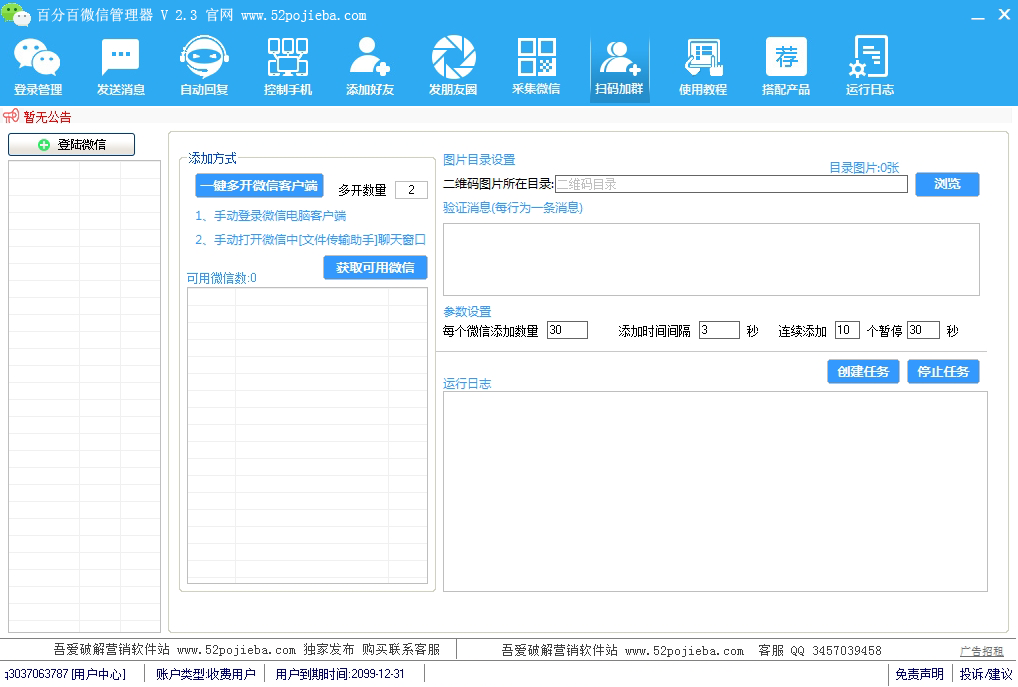Click 用户到期时间:2099-12-31 status text
The height and width of the screenshot is (687, 1018).
[340, 674]
